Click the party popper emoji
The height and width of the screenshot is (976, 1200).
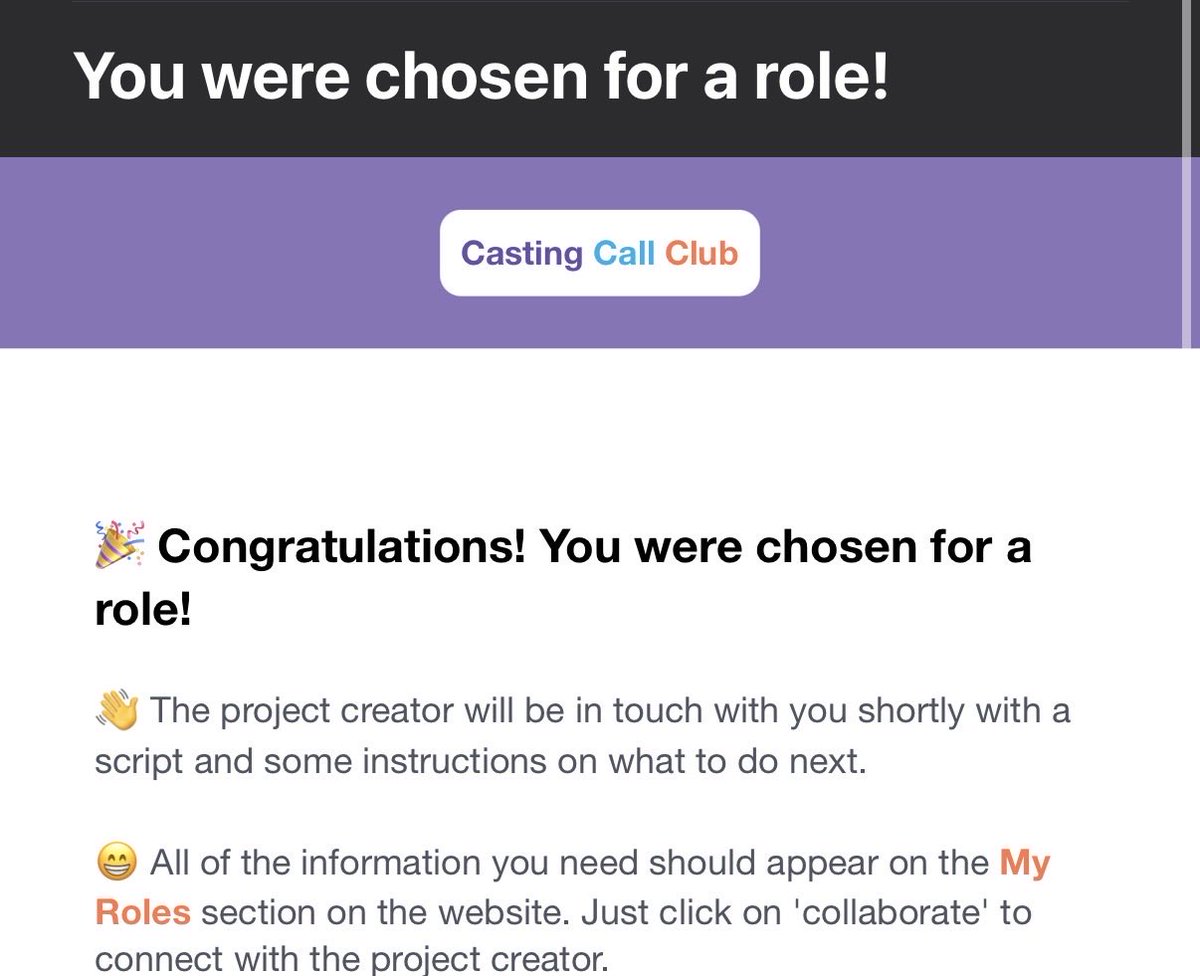[120, 545]
